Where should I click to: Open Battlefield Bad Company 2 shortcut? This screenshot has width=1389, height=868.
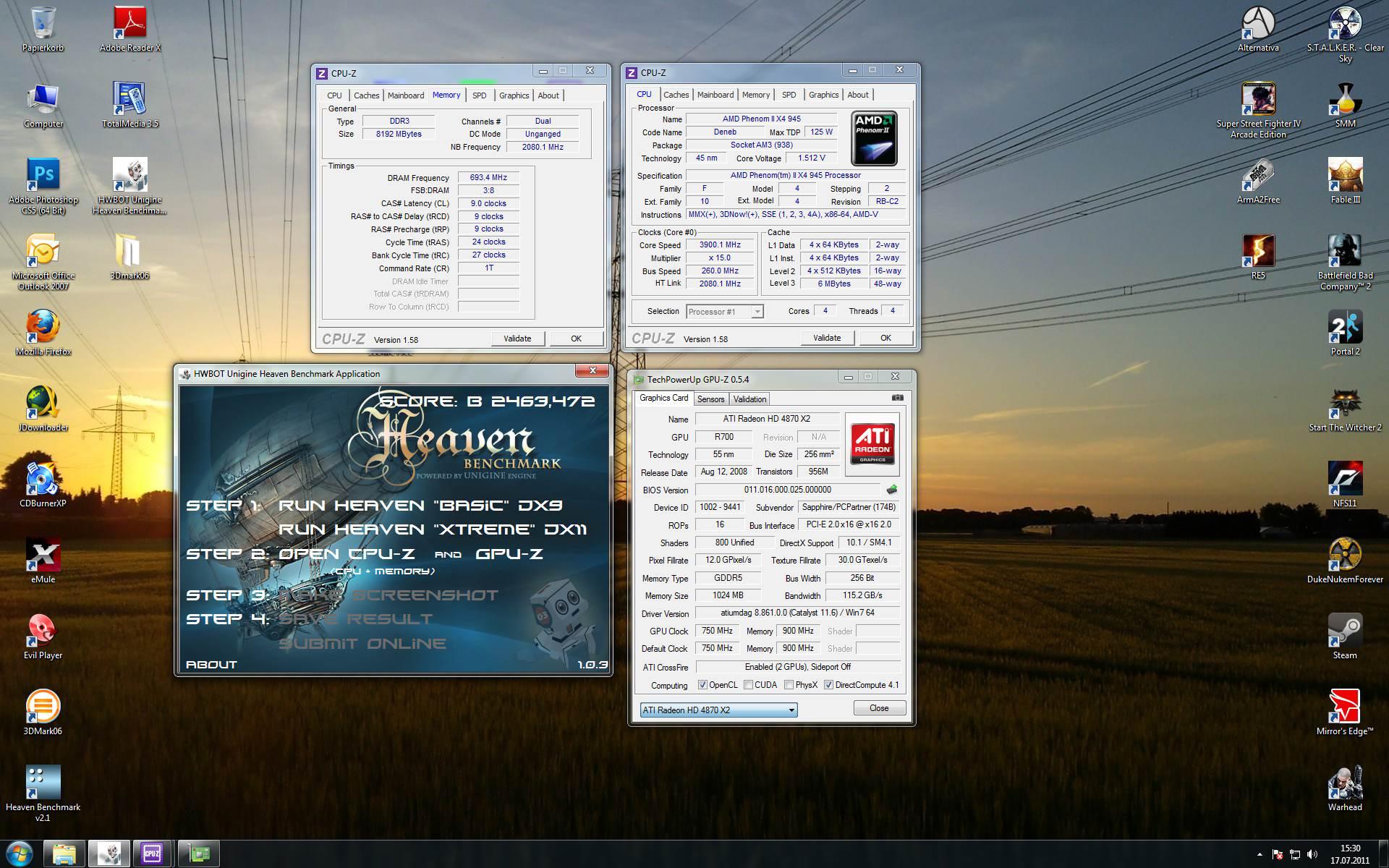pyautogui.click(x=1345, y=262)
